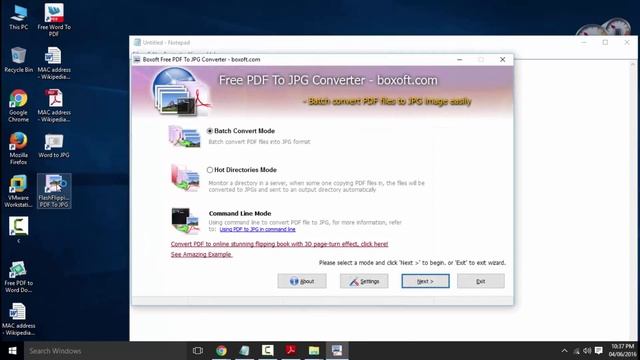Click the Boxoft converter logo in banner
The image size is (640, 360).
tap(181, 92)
